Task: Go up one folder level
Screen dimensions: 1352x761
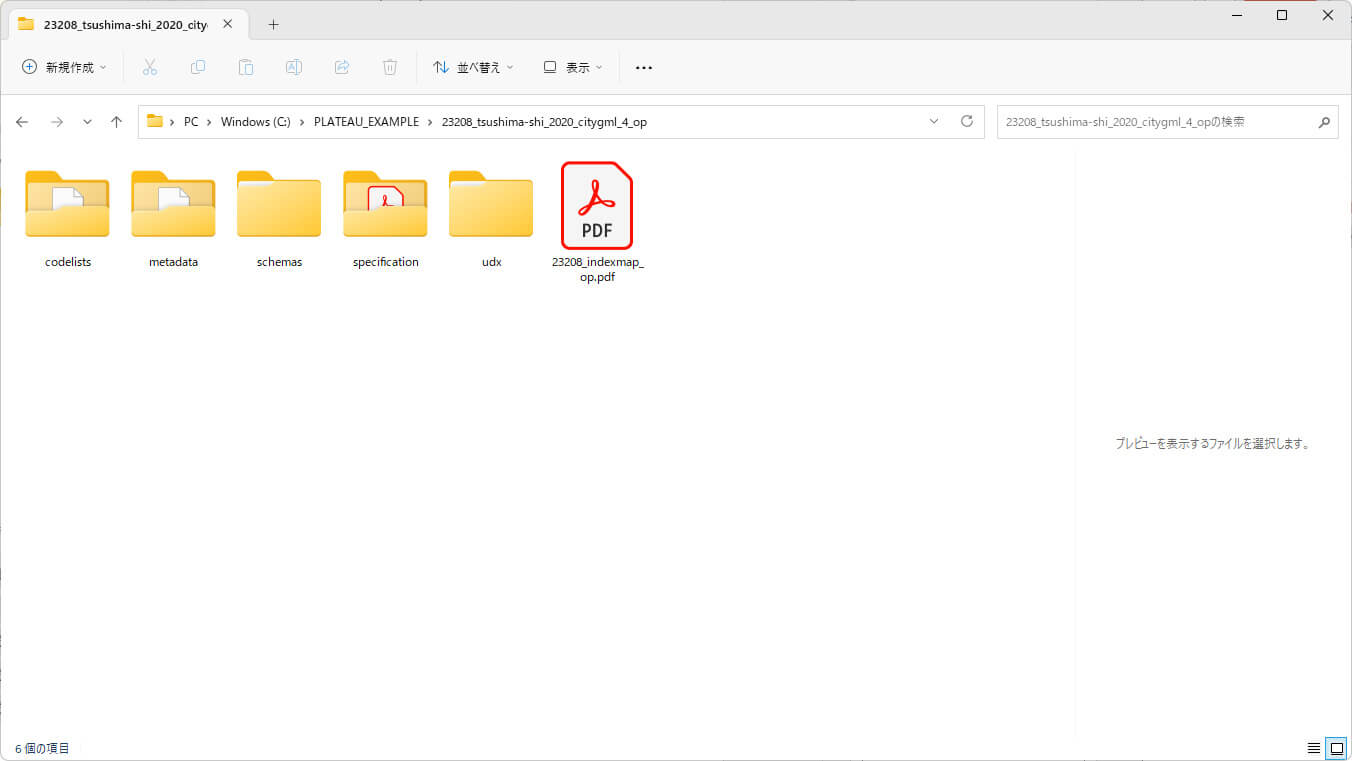Action: (116, 122)
